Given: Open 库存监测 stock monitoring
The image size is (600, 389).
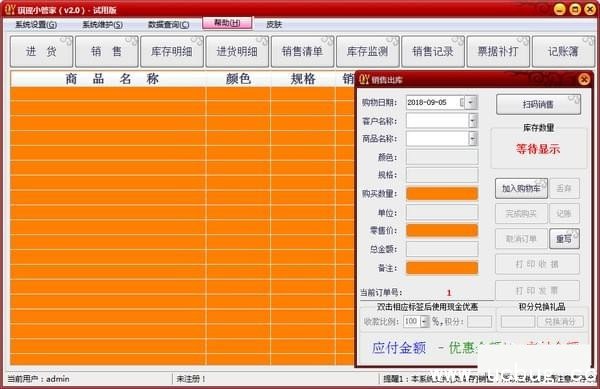Looking at the screenshot, I should click(x=368, y=51).
